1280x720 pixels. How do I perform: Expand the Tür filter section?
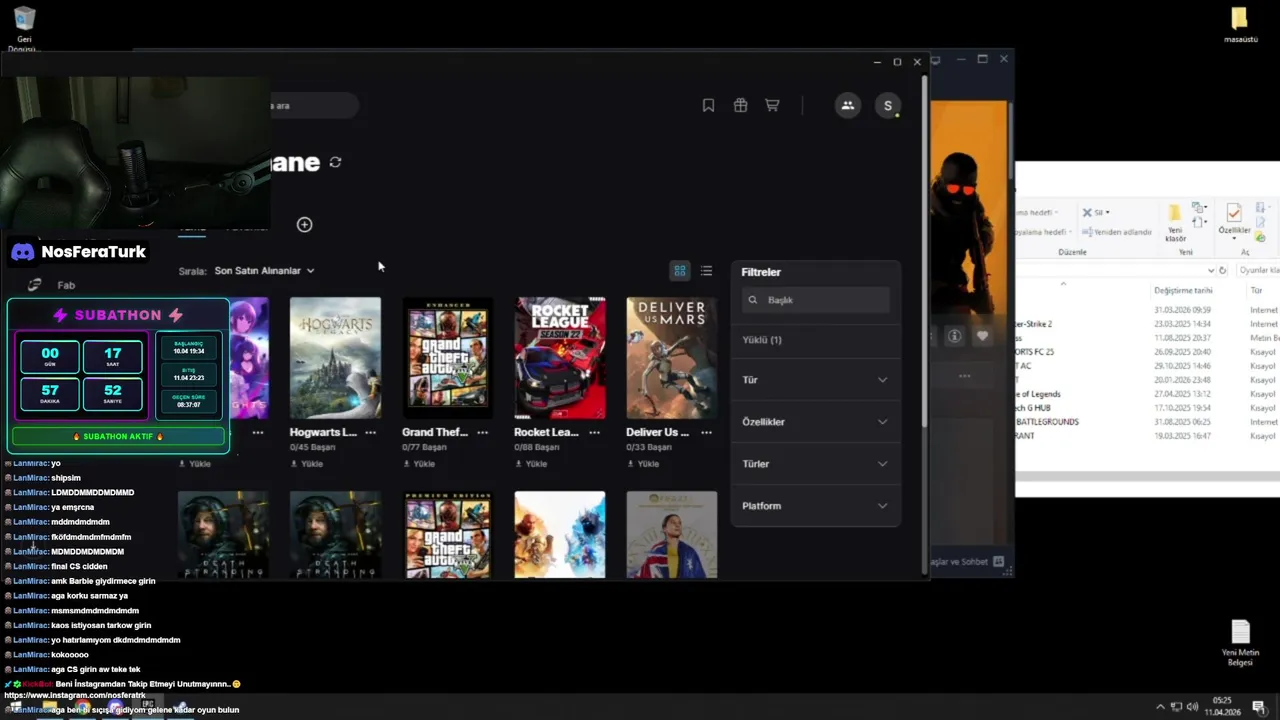point(815,380)
